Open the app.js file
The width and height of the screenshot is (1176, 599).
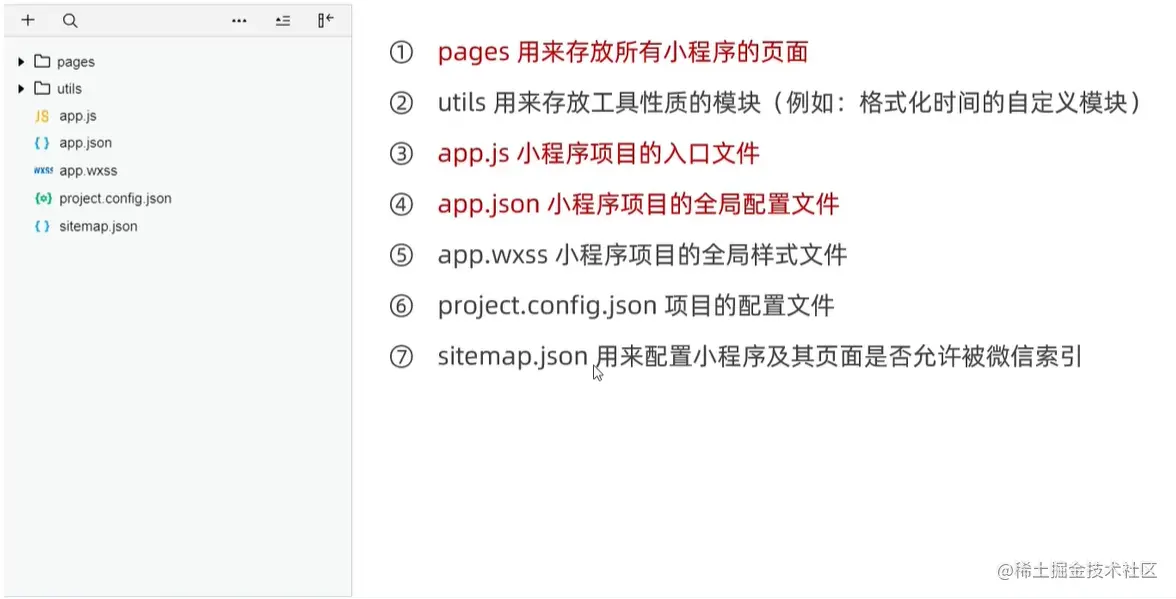click(x=78, y=116)
